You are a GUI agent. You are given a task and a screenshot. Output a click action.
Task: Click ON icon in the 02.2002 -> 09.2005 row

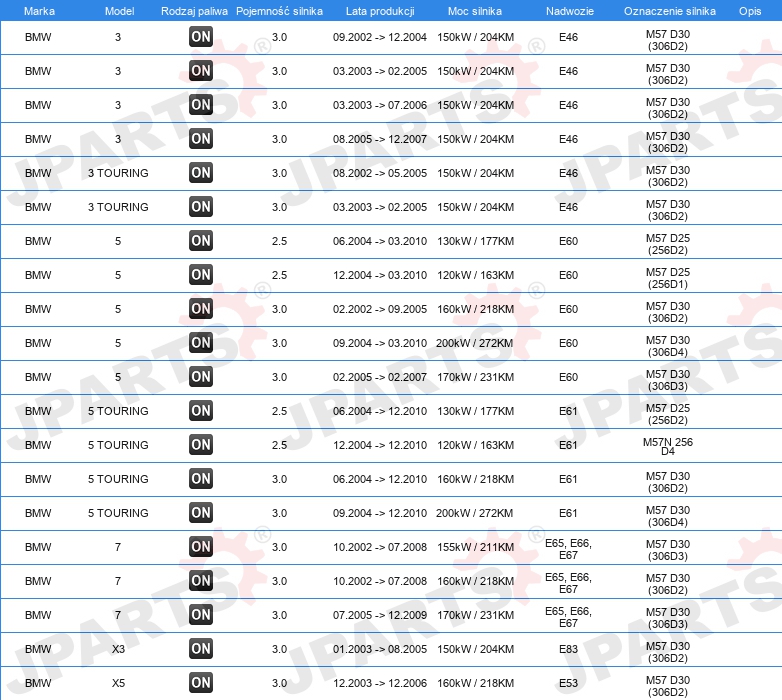[x=201, y=309]
